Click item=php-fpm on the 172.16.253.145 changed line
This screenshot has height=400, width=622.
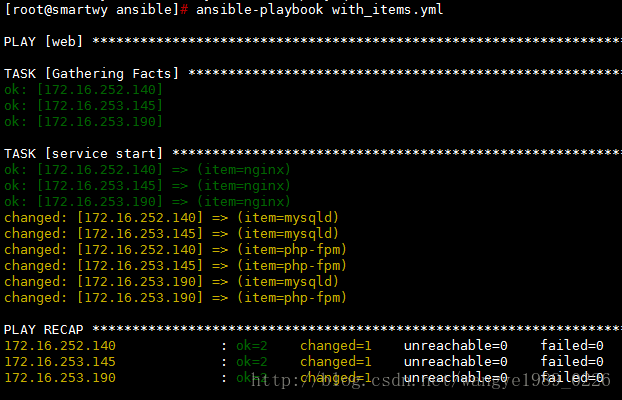point(291,265)
